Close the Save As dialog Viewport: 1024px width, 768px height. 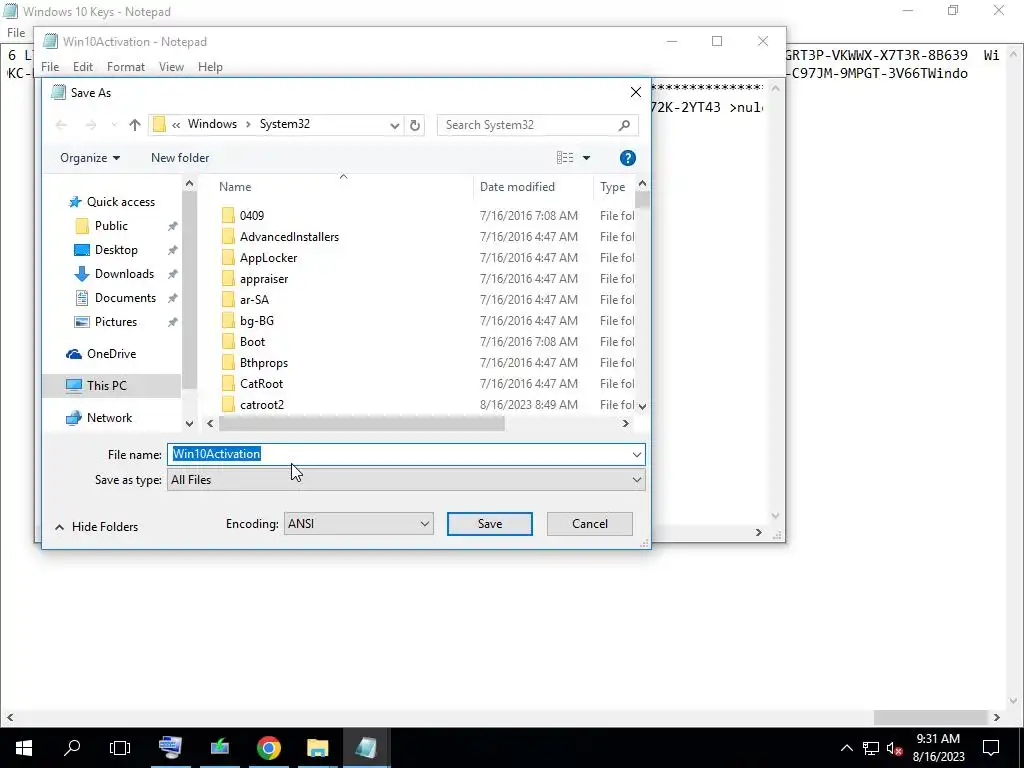click(635, 93)
